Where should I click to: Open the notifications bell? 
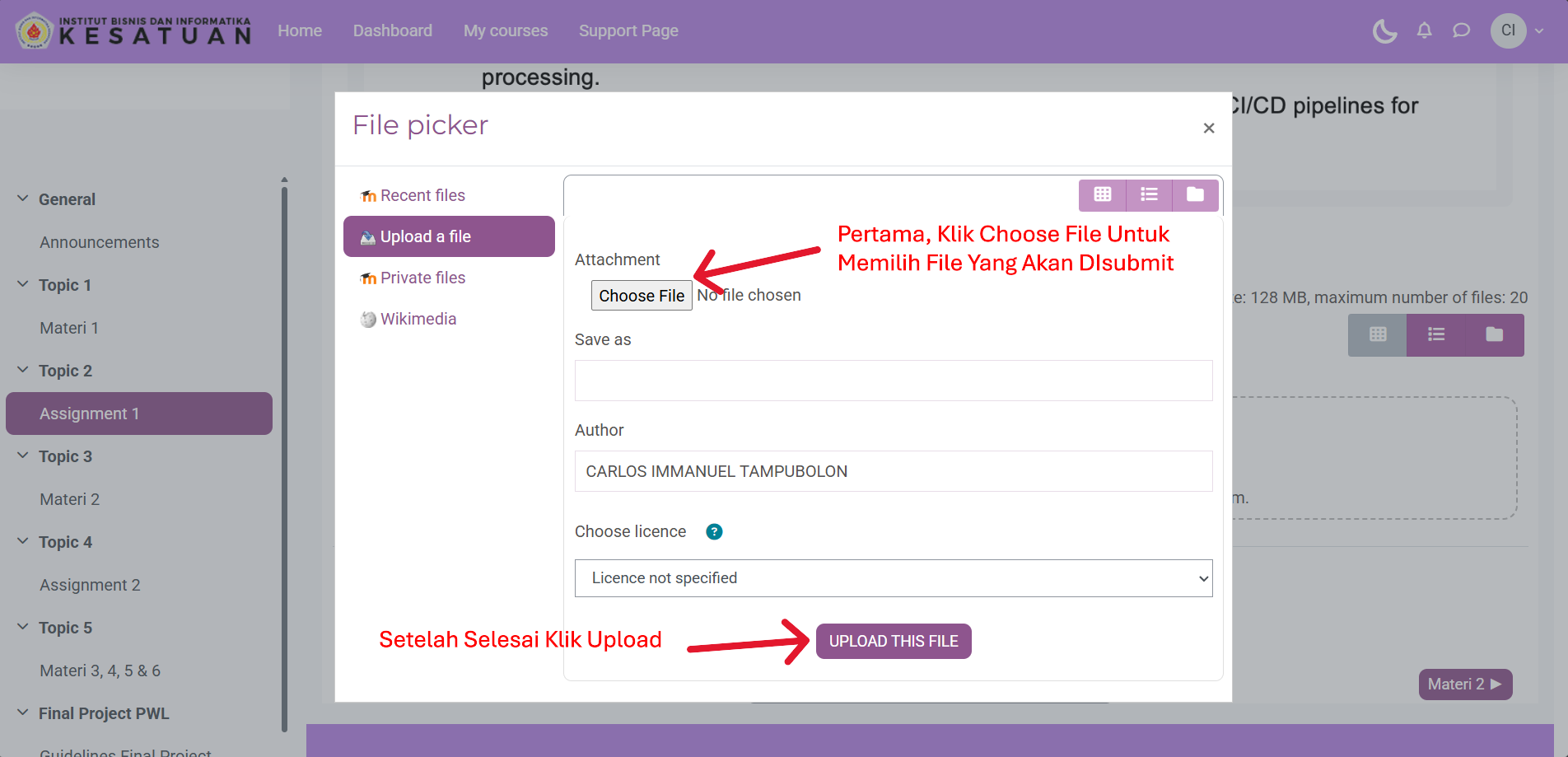tap(1424, 31)
